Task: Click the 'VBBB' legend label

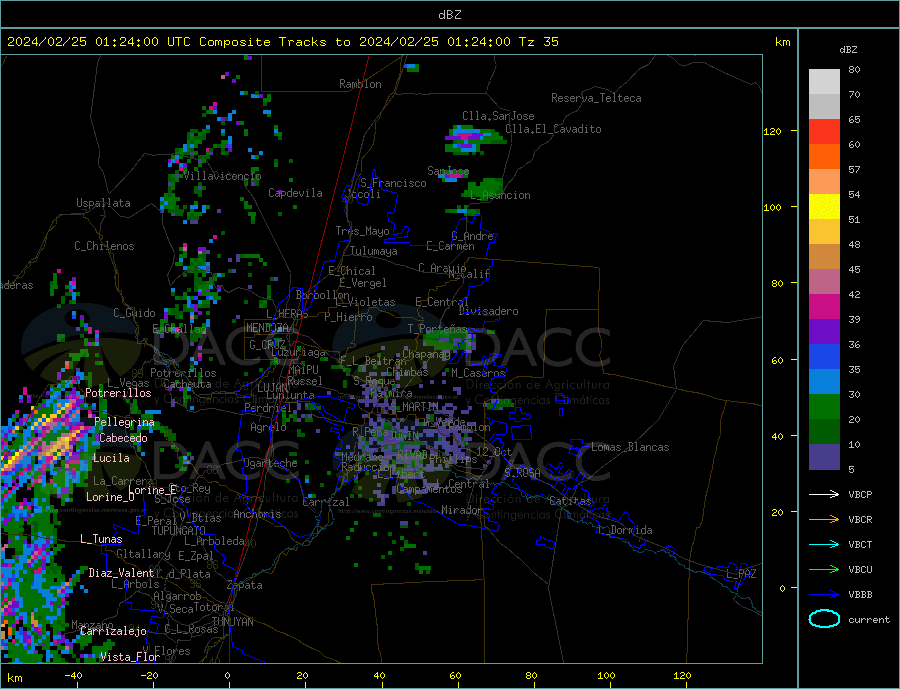Action: (x=860, y=595)
